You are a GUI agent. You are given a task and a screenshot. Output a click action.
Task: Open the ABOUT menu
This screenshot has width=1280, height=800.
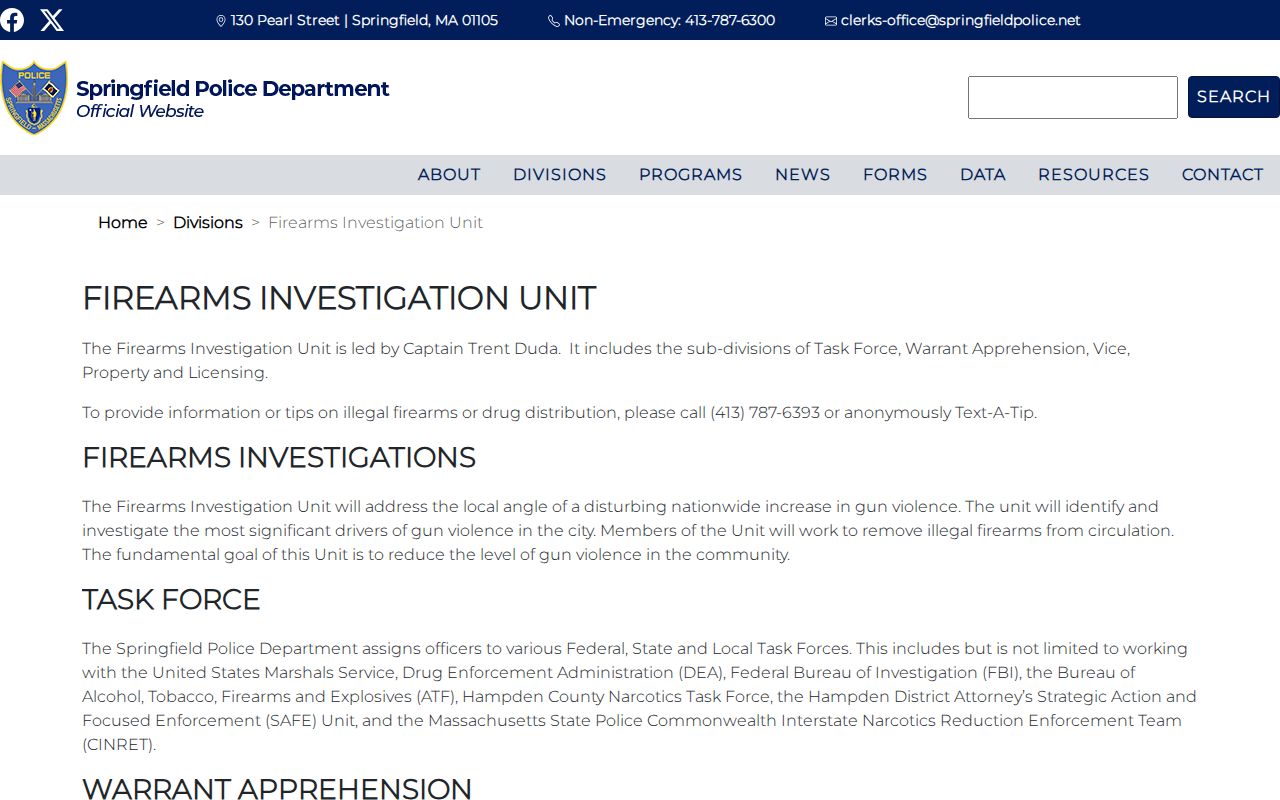(x=449, y=174)
